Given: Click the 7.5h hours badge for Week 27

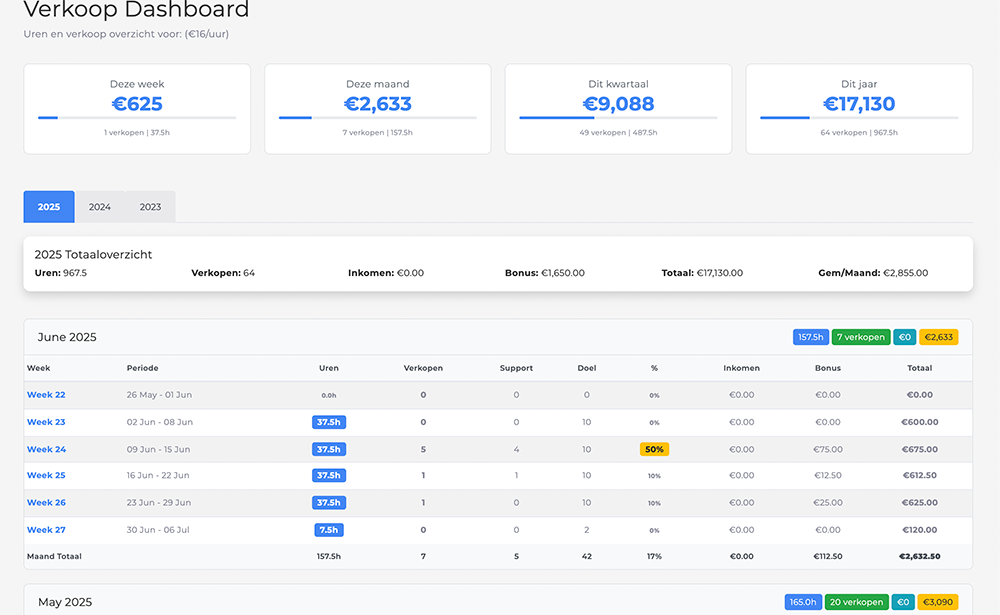Looking at the screenshot, I should [x=329, y=530].
